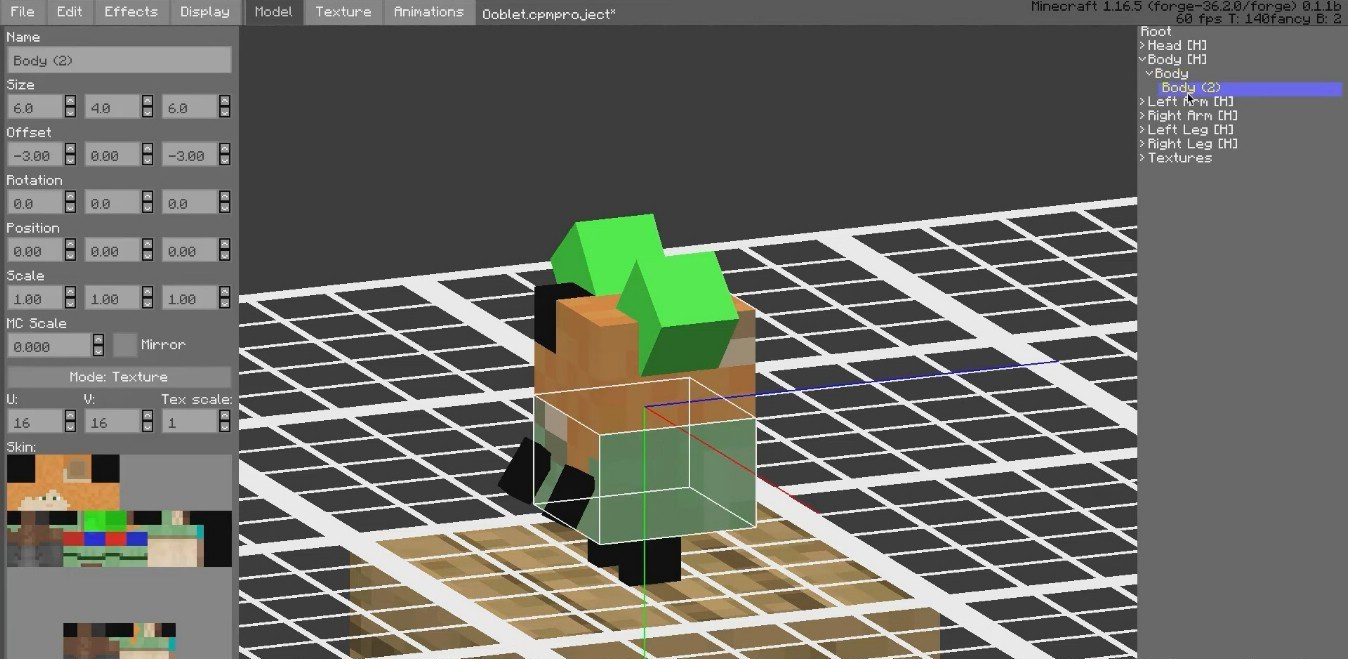Decrease Size Z with its down arrow
Screen dimensions: 1348x659
[225, 113]
